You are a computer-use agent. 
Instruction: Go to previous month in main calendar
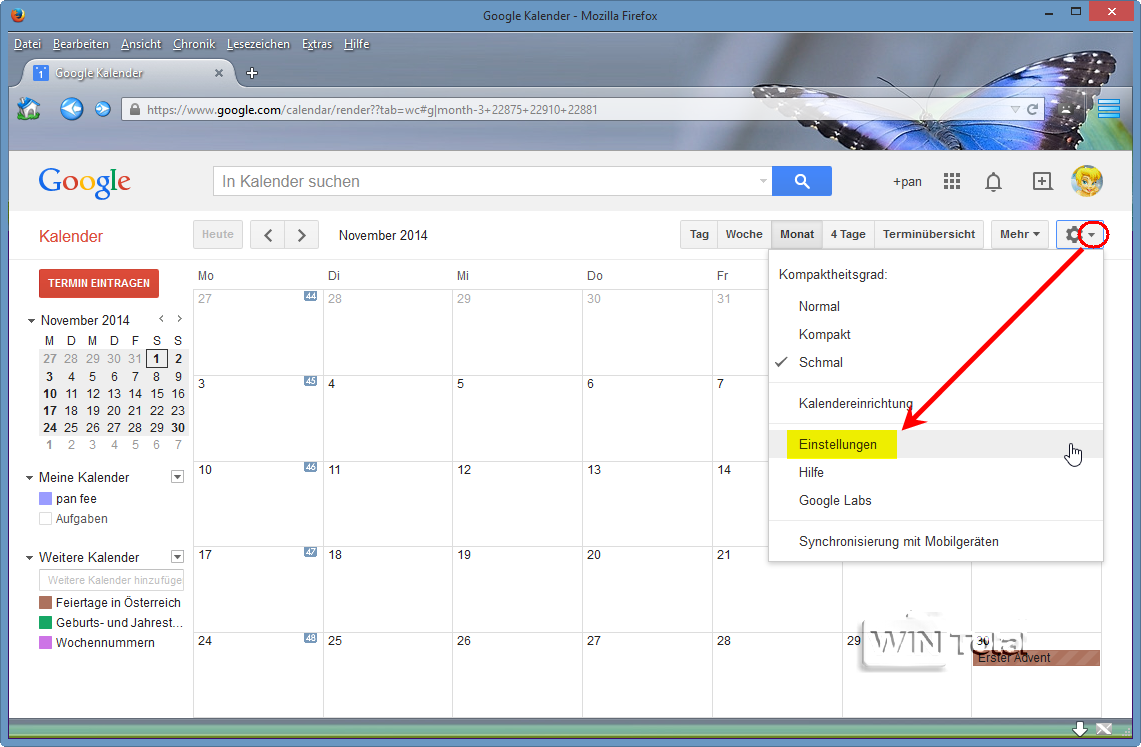(x=268, y=235)
